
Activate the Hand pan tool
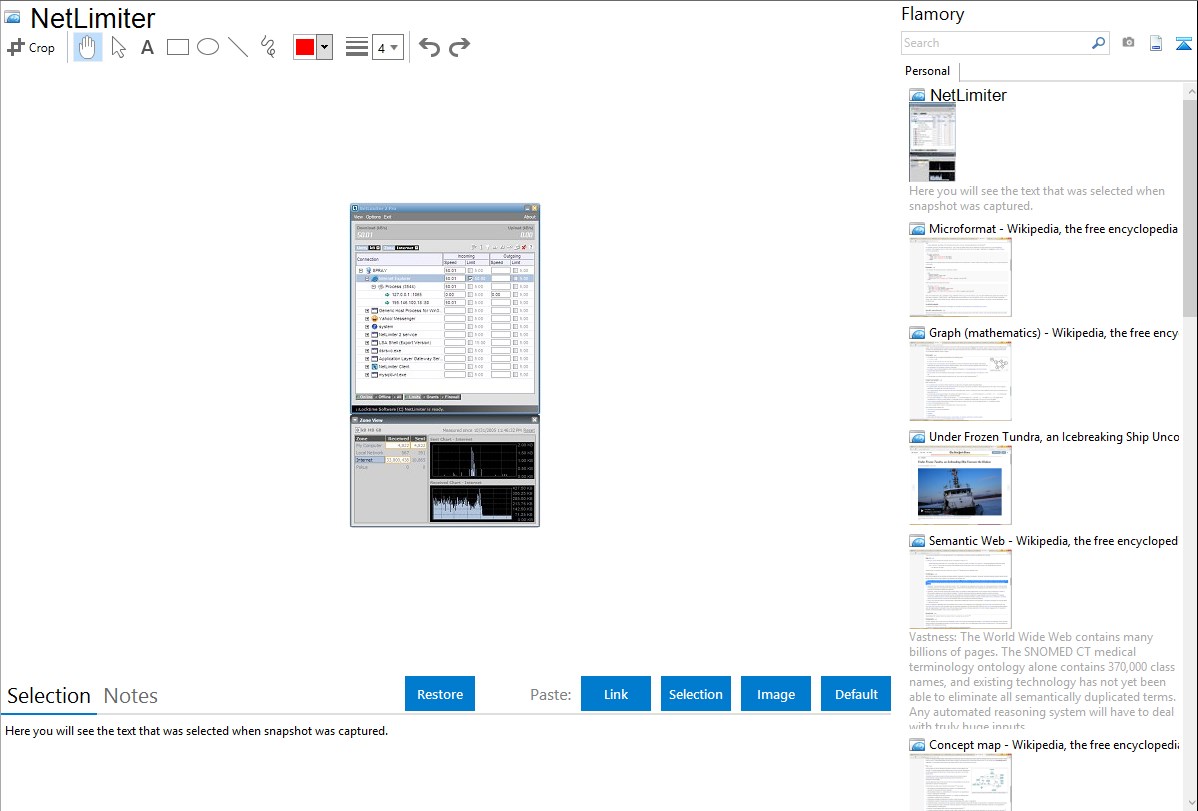tap(87, 47)
